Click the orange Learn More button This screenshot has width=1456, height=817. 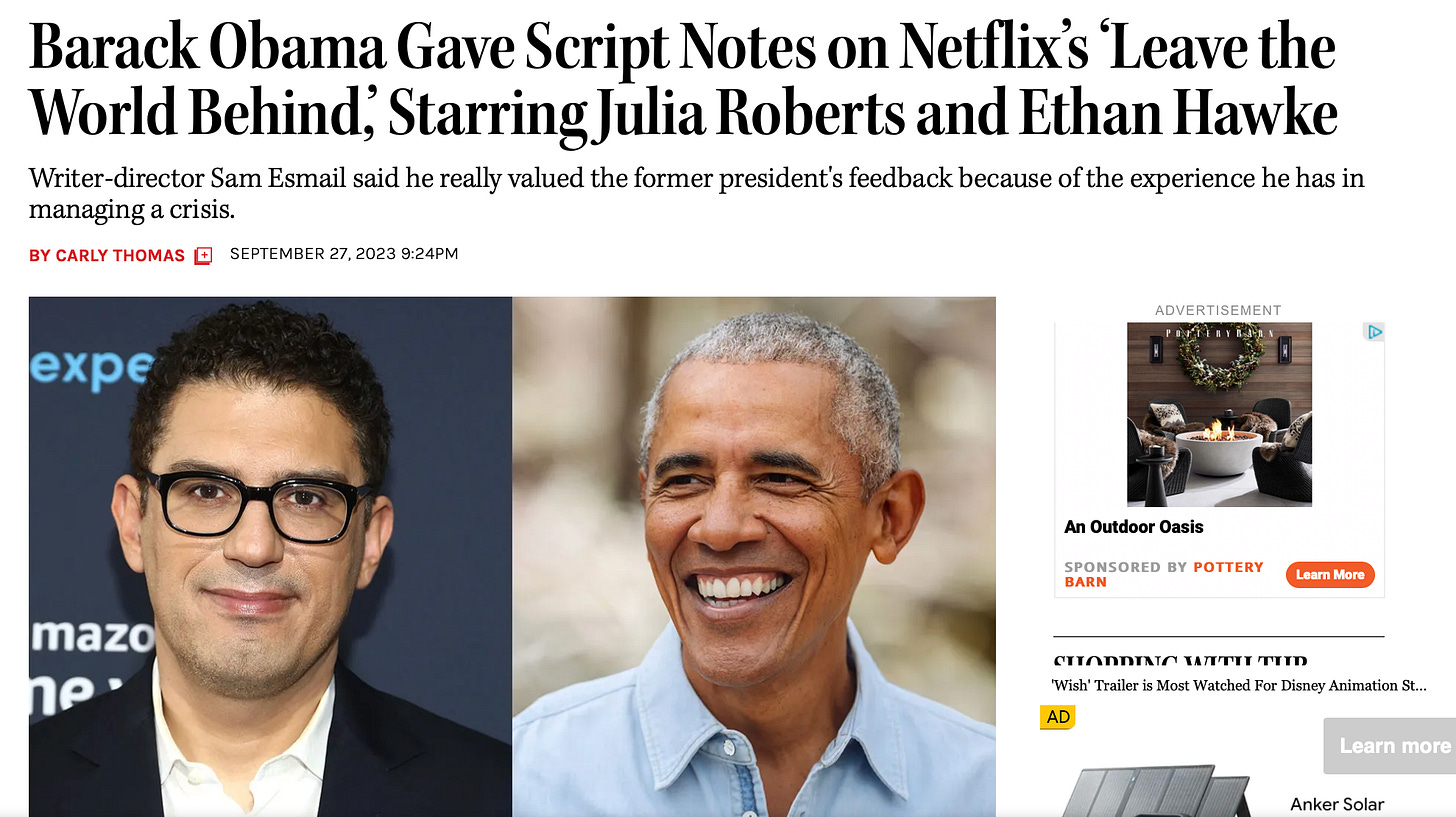pyautogui.click(x=1330, y=574)
